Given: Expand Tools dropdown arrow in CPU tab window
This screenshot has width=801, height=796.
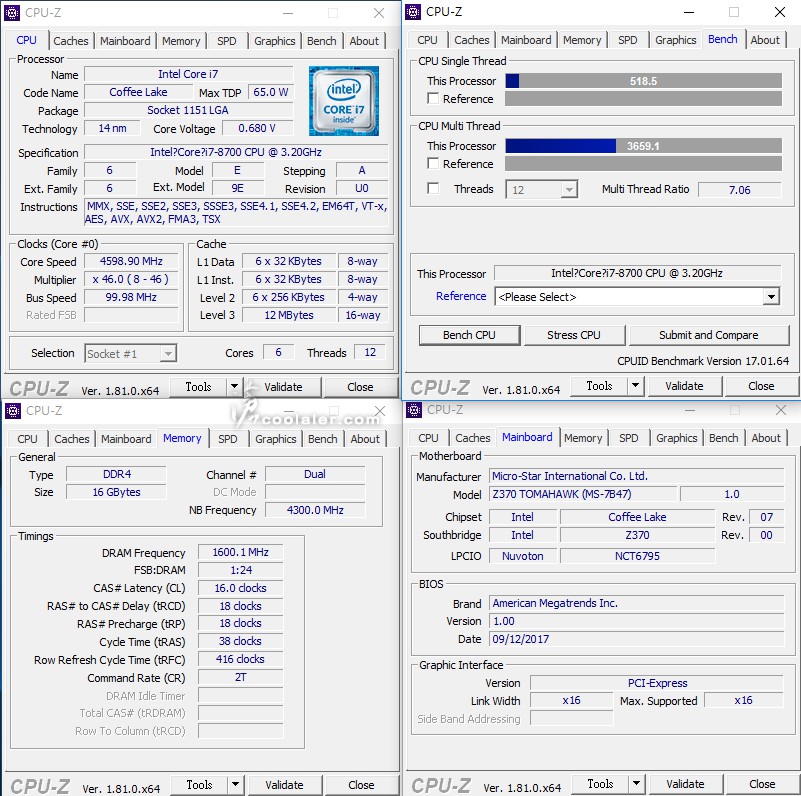Looking at the screenshot, I should (x=234, y=387).
